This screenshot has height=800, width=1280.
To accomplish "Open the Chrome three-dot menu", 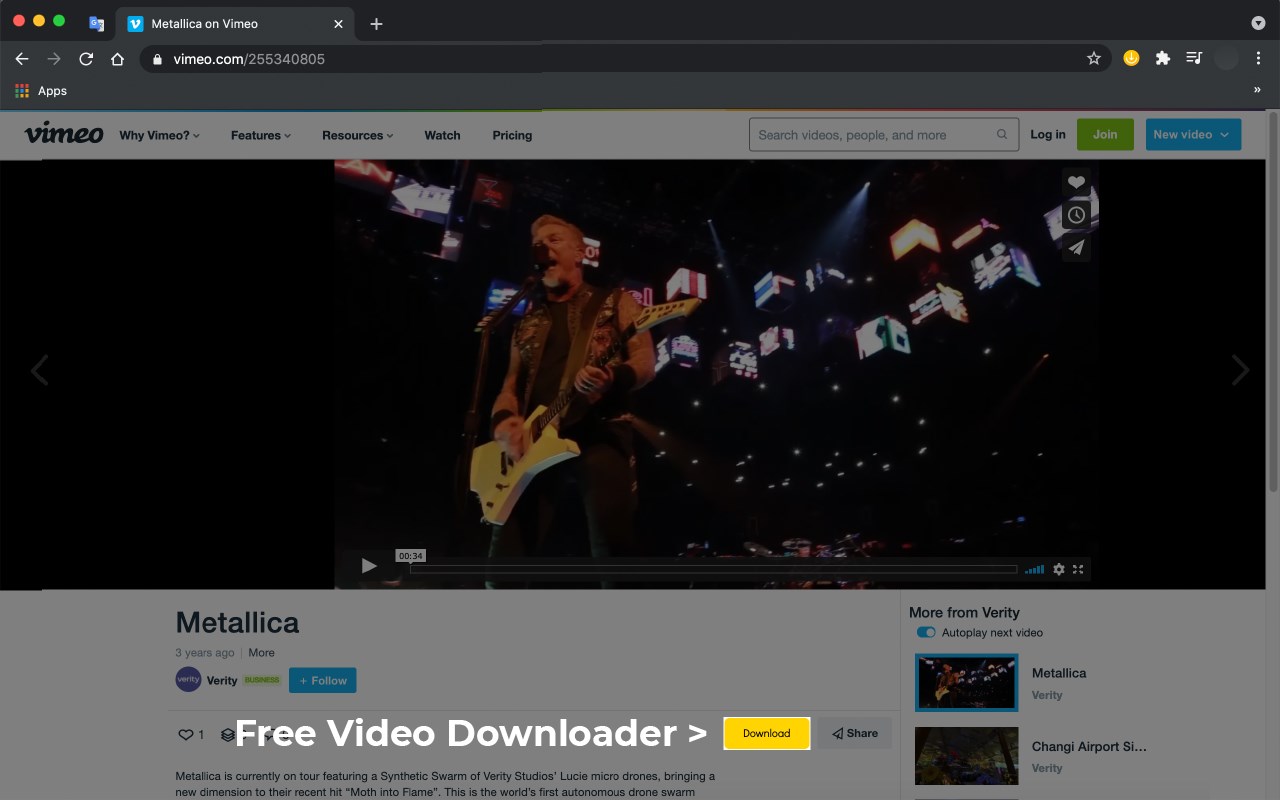I will (1258, 59).
